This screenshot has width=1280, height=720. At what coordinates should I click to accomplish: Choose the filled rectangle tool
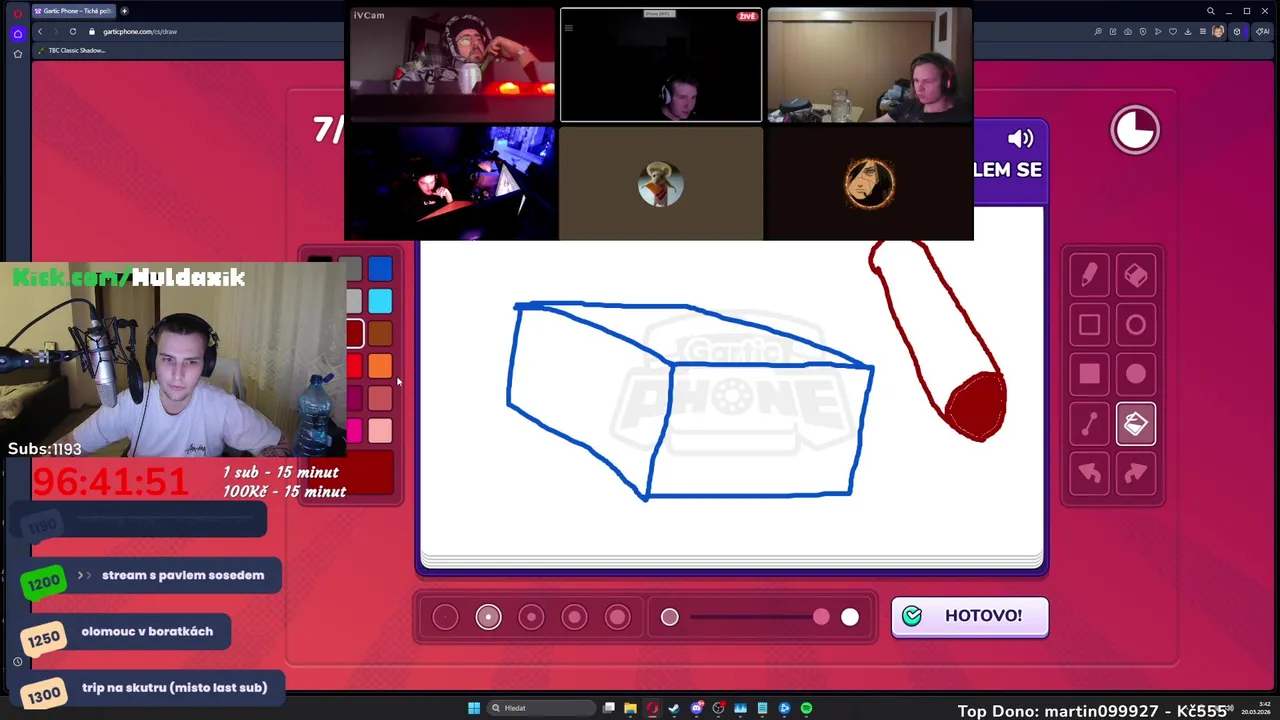(1089, 374)
